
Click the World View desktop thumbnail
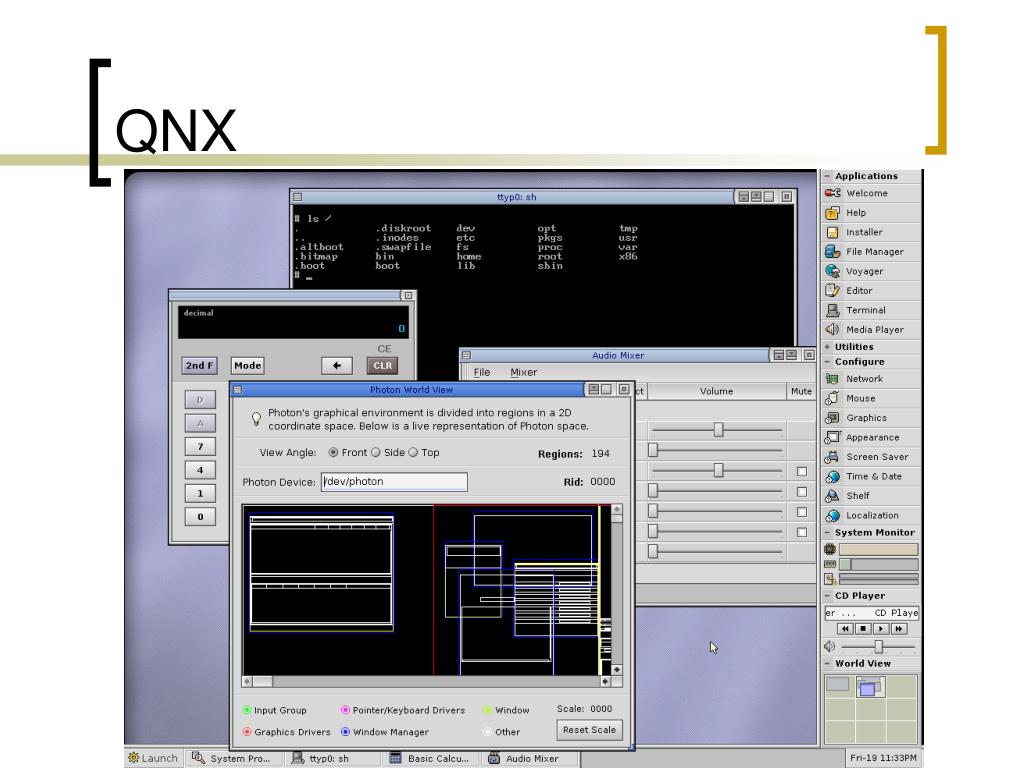point(871,709)
